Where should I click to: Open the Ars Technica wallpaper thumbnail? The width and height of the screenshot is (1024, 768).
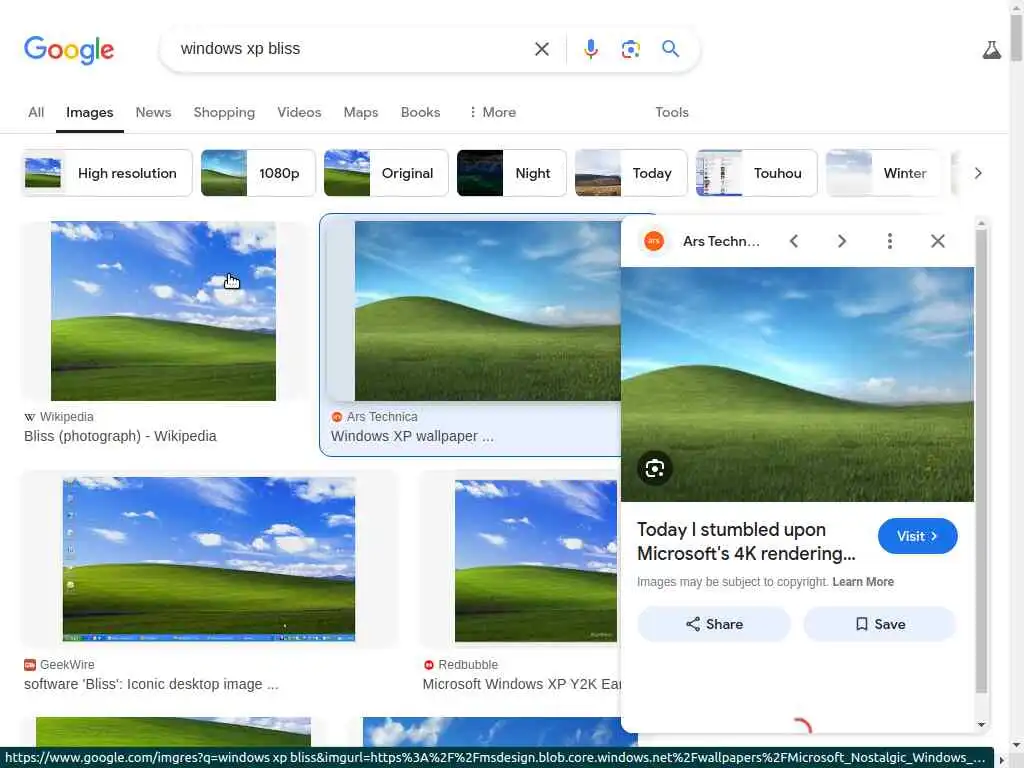(487, 311)
